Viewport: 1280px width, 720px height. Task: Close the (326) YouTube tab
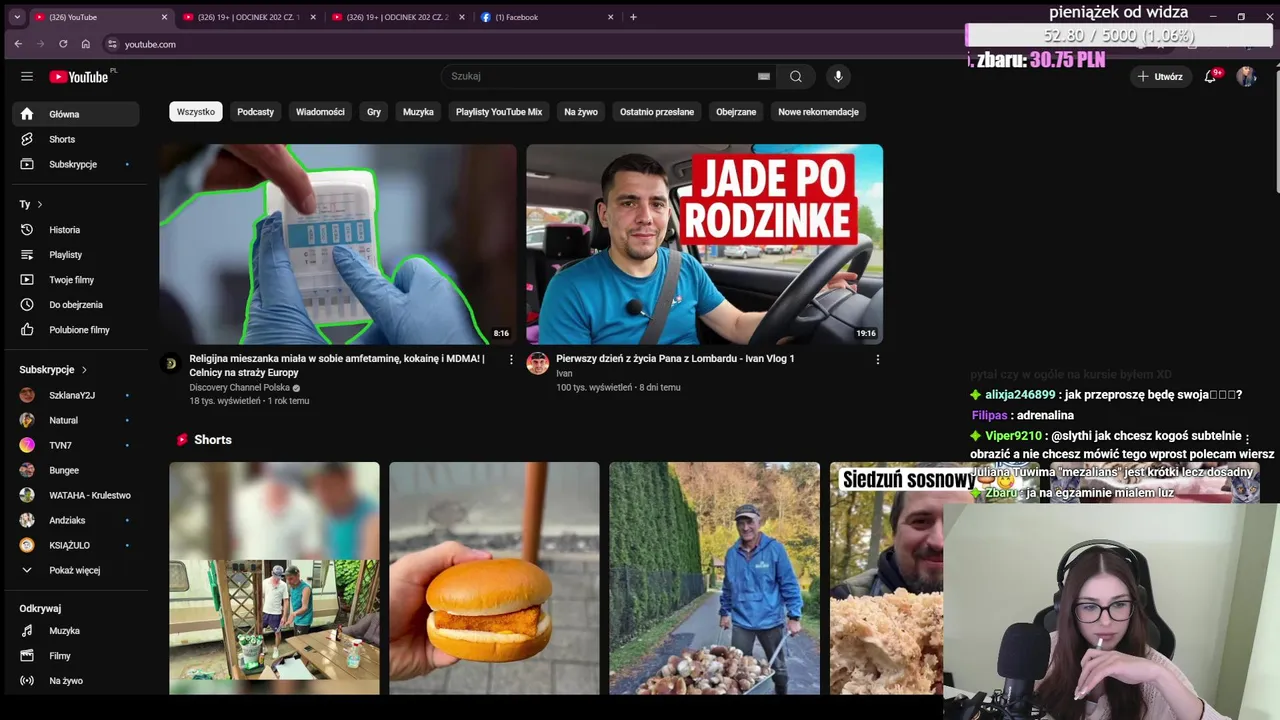click(164, 17)
